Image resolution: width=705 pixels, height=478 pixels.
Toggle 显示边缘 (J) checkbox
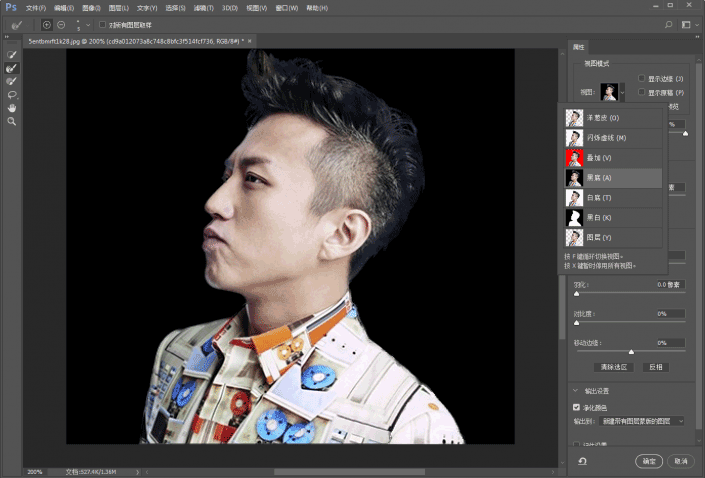click(642, 78)
